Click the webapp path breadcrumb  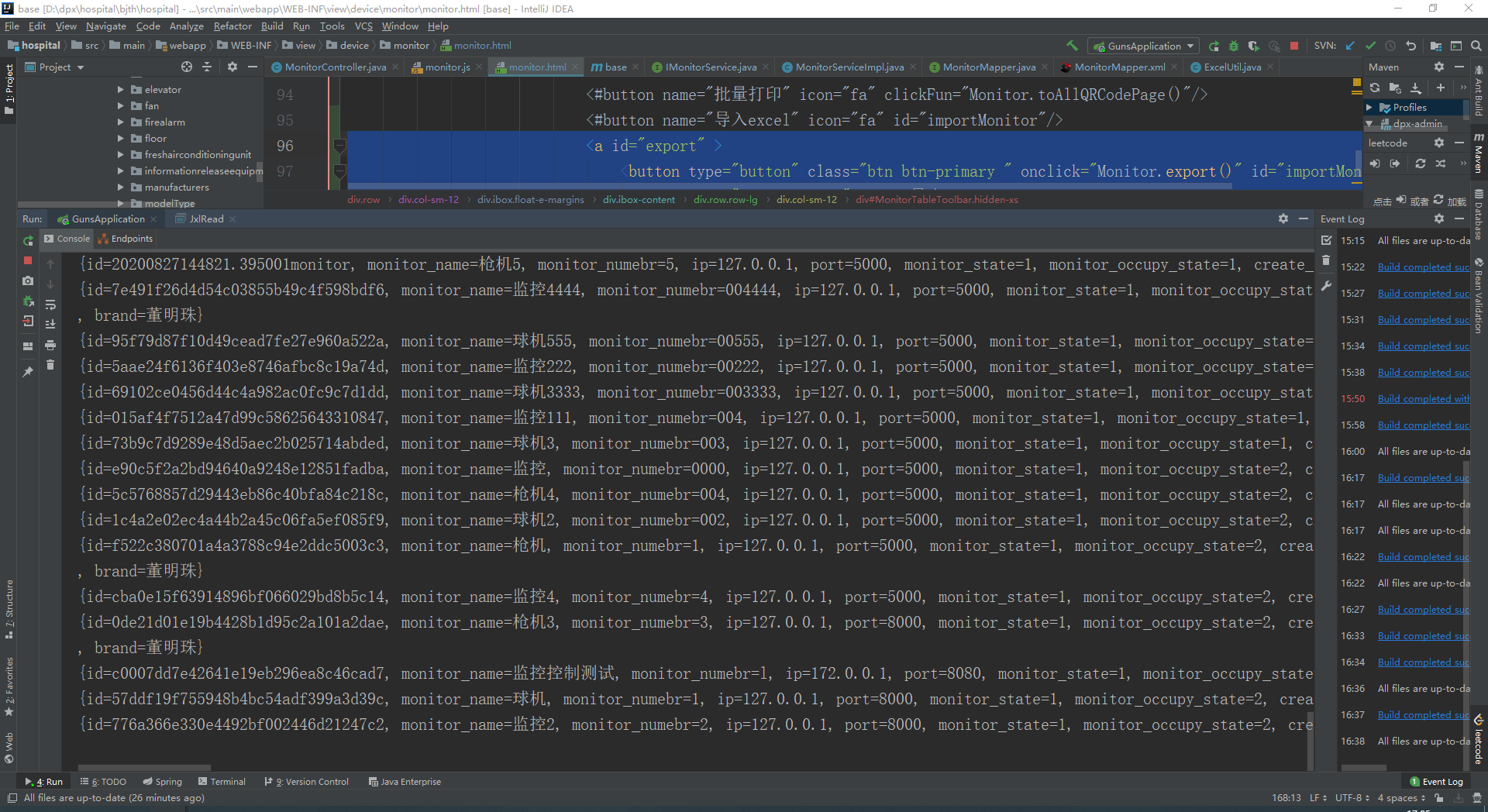pos(181,46)
